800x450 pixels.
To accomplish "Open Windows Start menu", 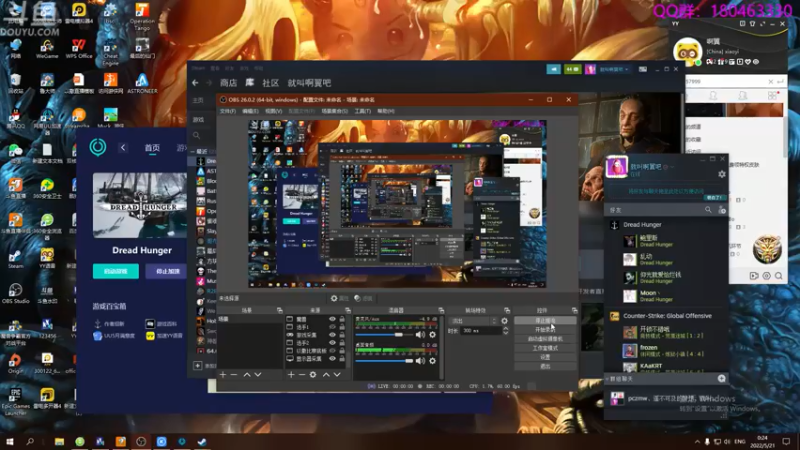I will pos(9,441).
